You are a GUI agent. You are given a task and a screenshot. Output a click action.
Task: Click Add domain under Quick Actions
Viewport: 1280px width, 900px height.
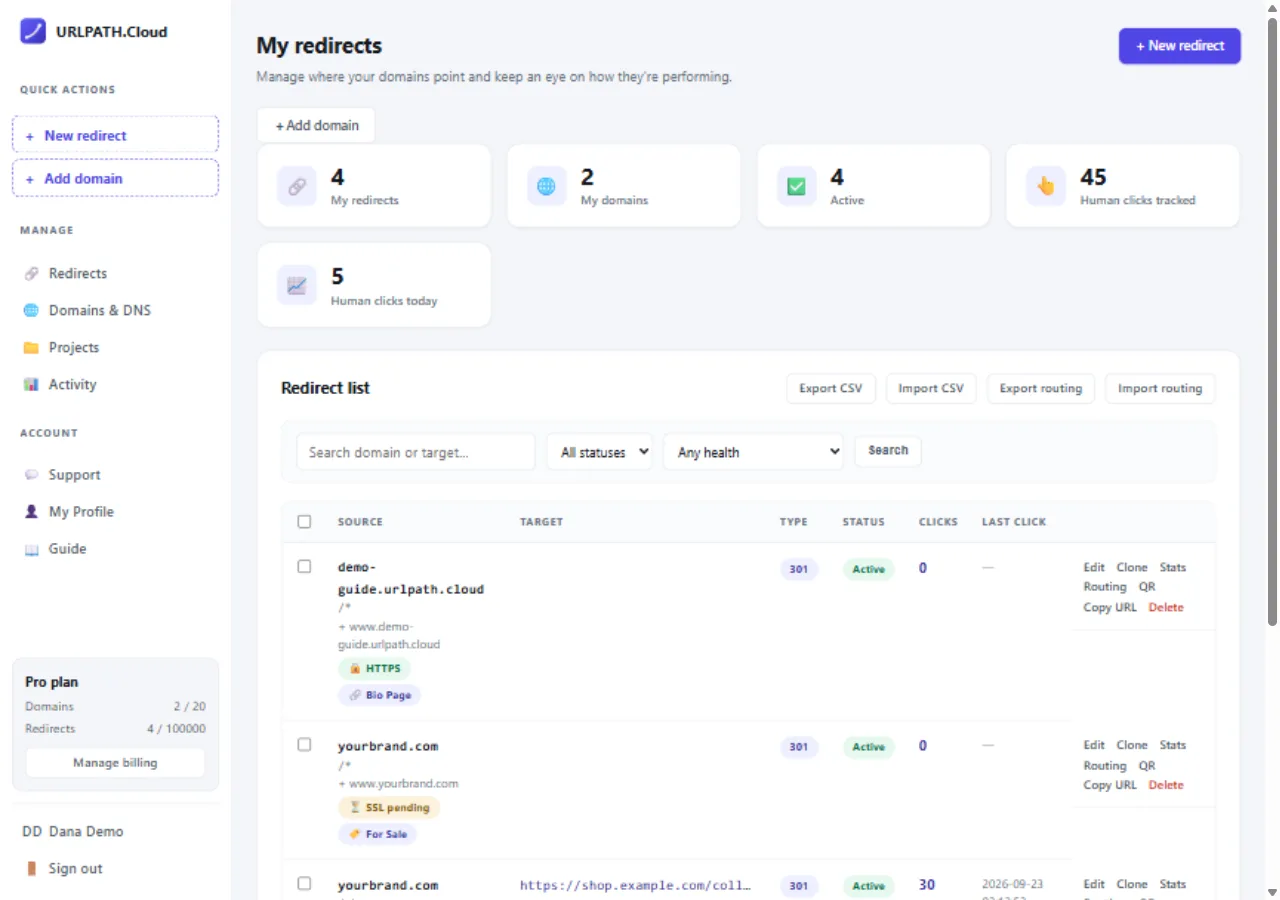pos(115,178)
